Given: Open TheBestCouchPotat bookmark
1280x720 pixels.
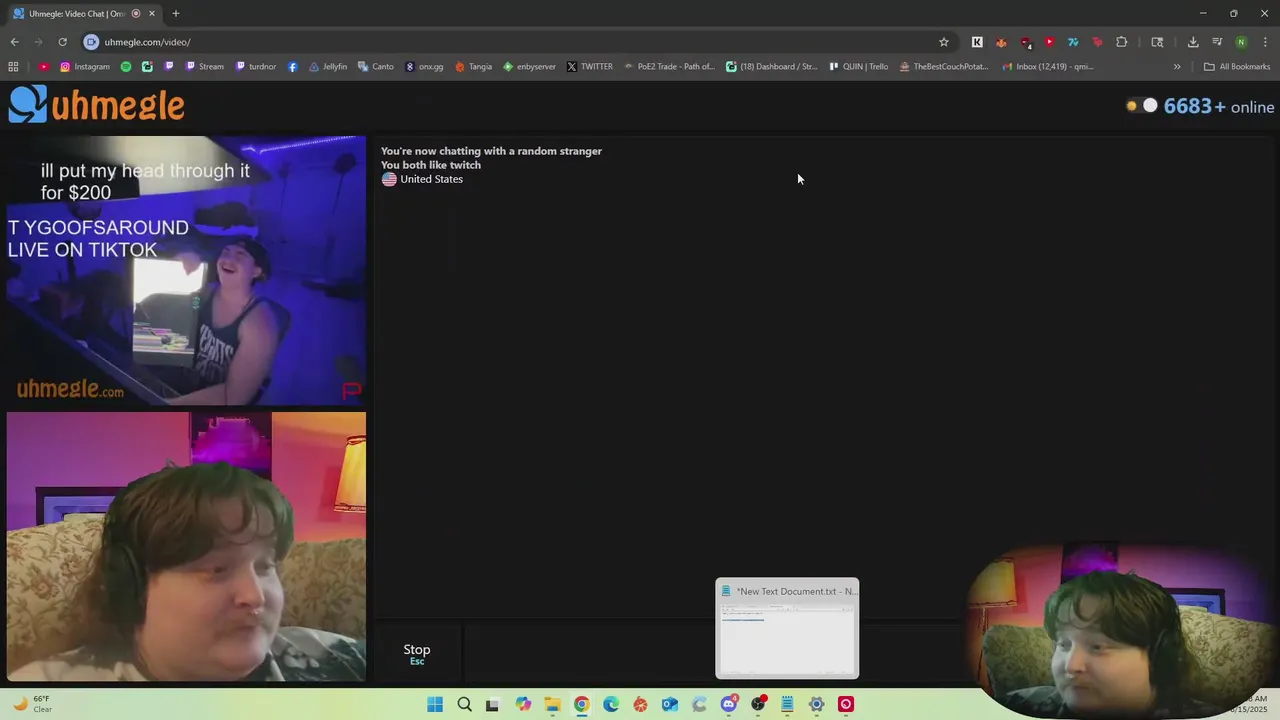Looking at the screenshot, I should [x=944, y=67].
